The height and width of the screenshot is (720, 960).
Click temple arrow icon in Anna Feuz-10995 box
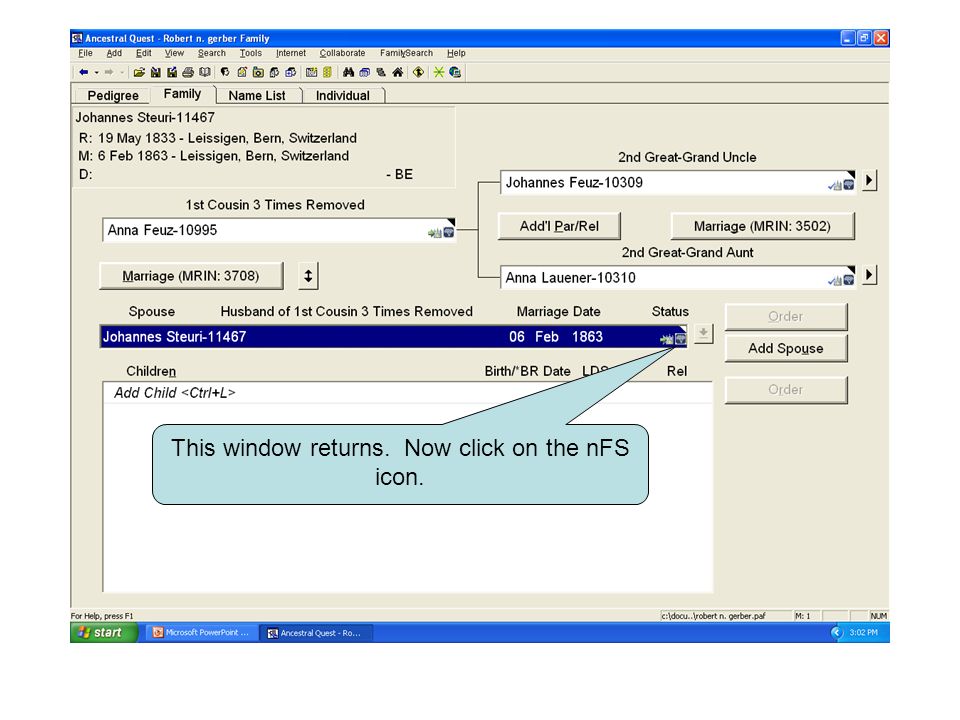(x=435, y=233)
